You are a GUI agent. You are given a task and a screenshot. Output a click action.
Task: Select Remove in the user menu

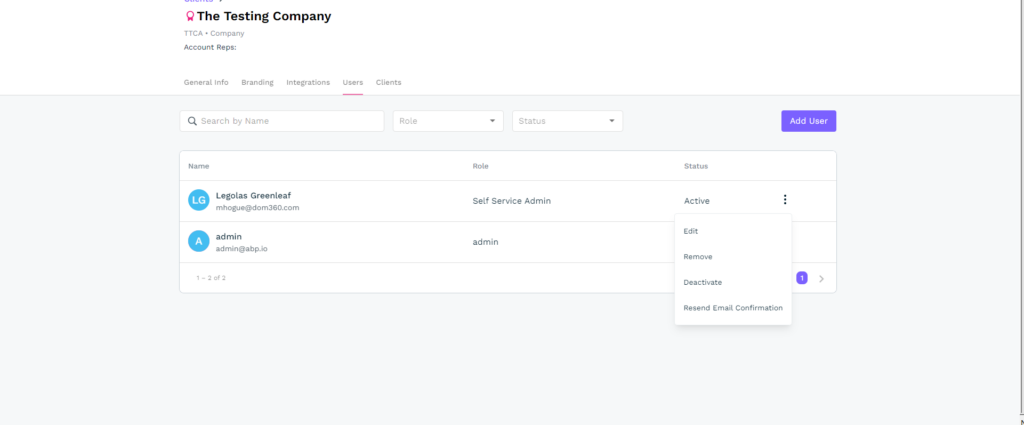point(698,257)
